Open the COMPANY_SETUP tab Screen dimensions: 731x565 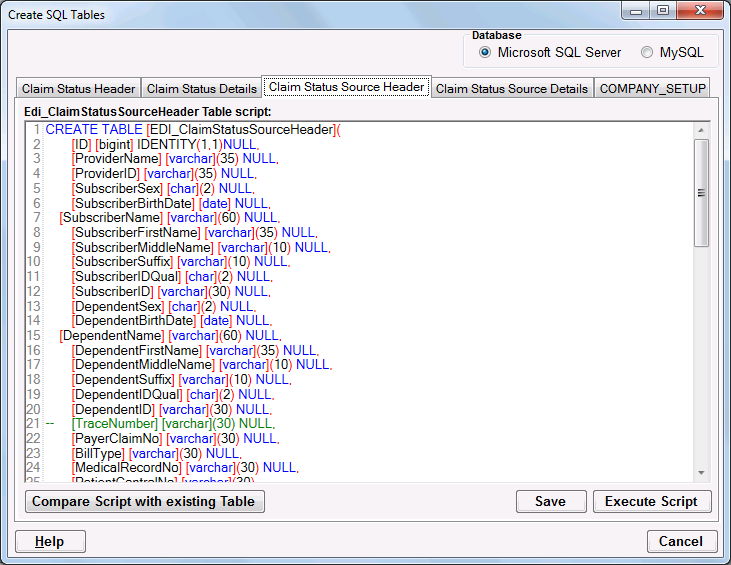(x=652, y=89)
